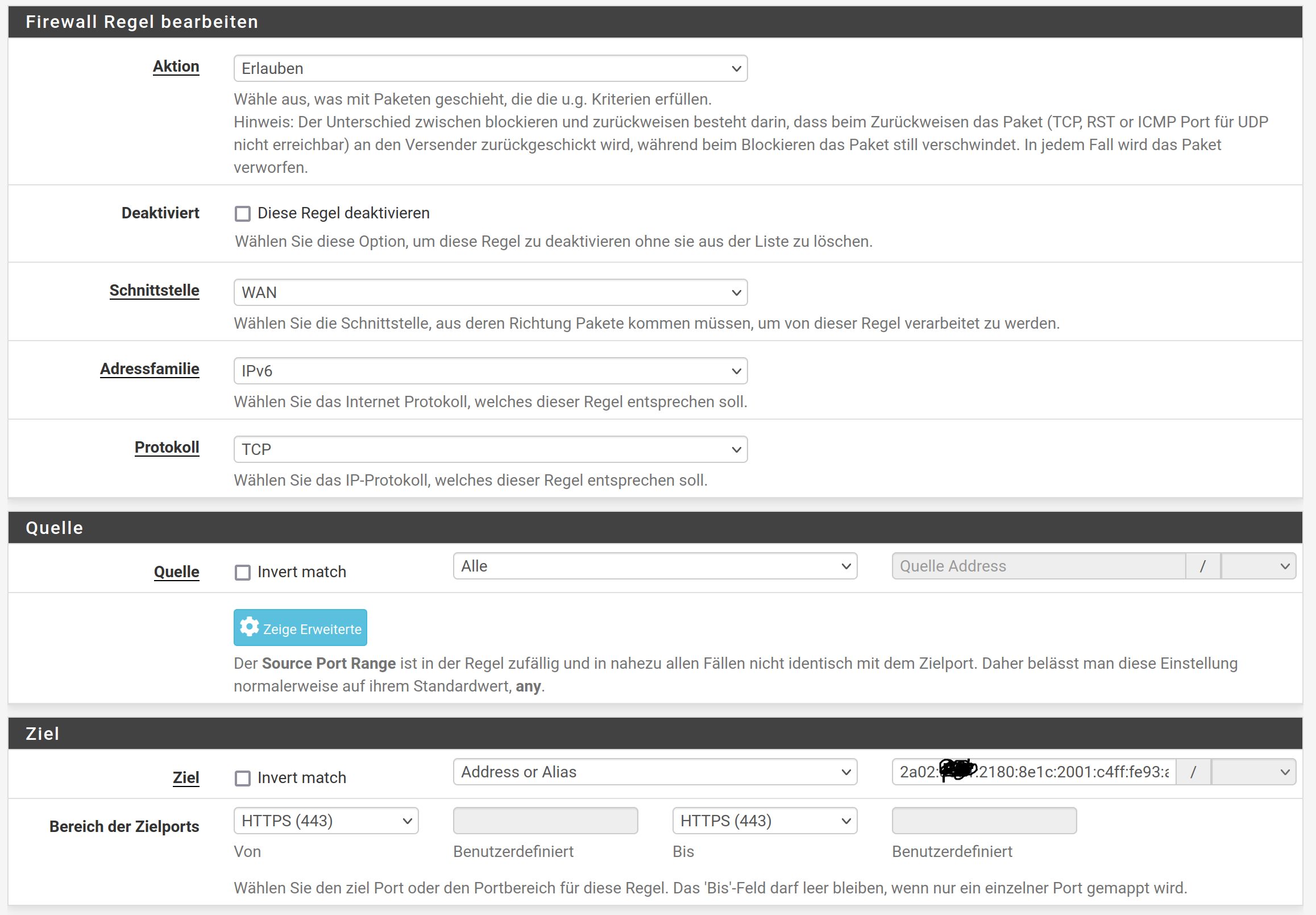This screenshot has width=1316, height=915.
Task: Open the Quelle type dropdown showing Alle
Action: [655, 566]
